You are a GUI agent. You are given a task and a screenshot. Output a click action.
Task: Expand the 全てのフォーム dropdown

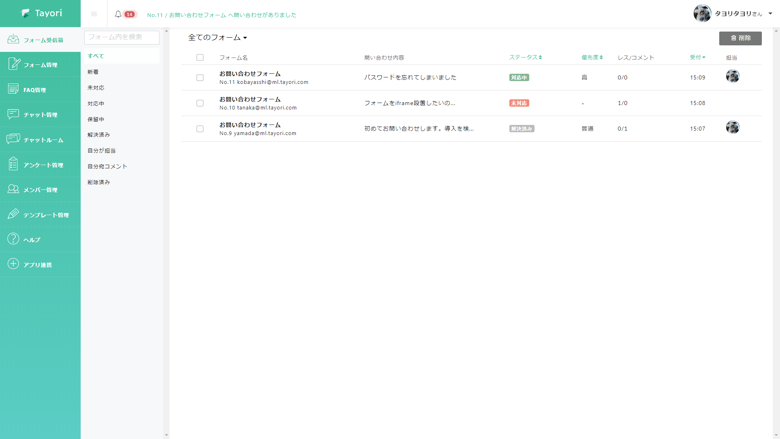coord(217,38)
